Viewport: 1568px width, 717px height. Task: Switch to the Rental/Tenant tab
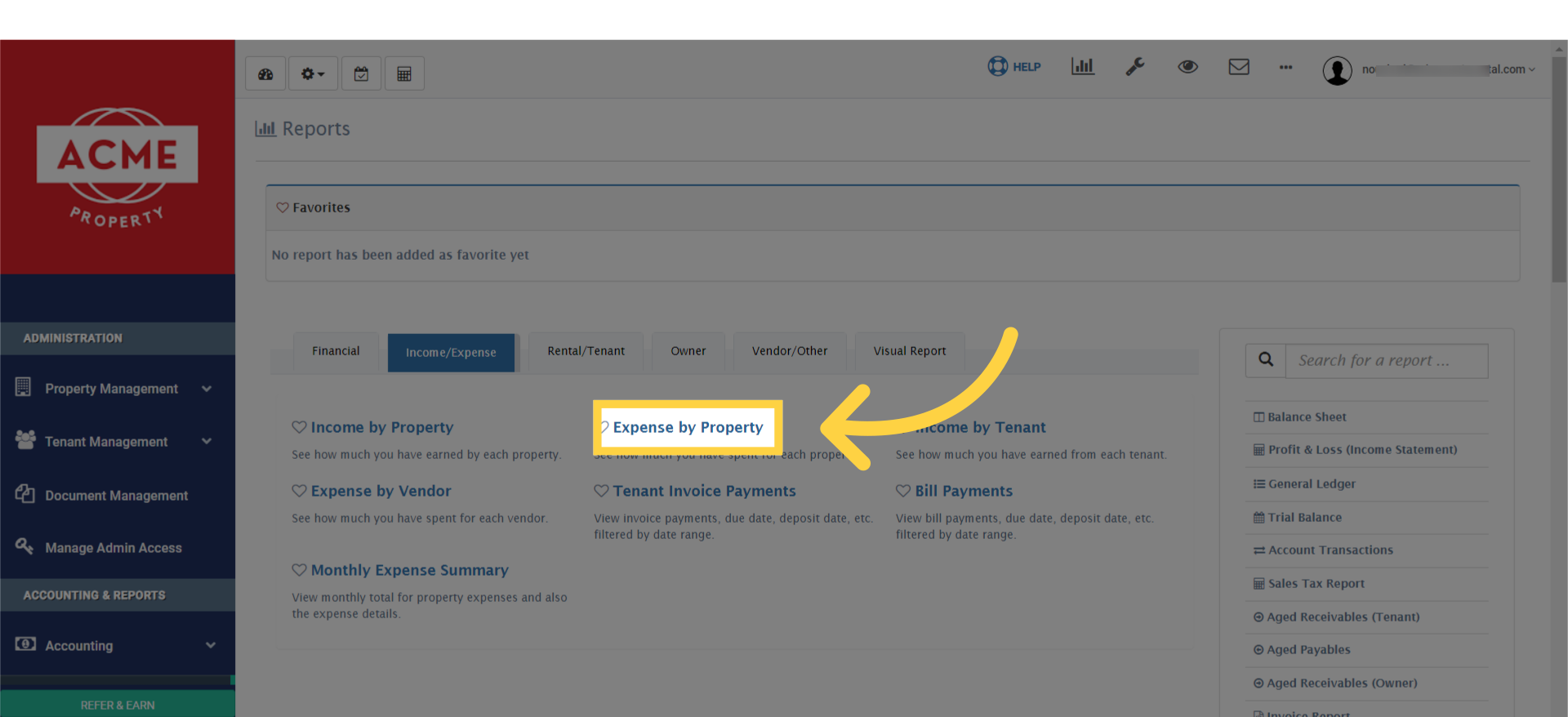pyautogui.click(x=586, y=351)
